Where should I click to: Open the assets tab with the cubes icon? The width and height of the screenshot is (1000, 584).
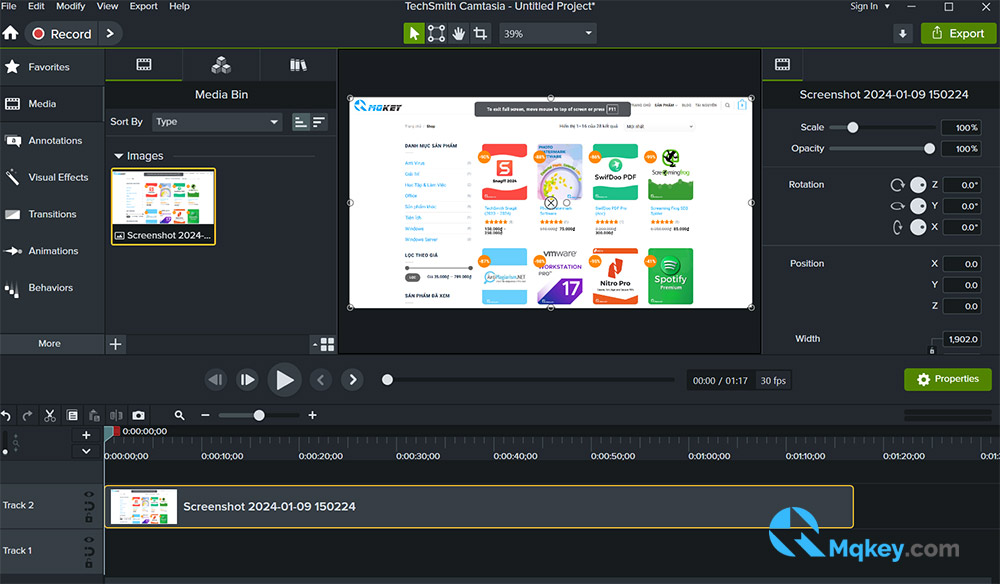(221, 64)
